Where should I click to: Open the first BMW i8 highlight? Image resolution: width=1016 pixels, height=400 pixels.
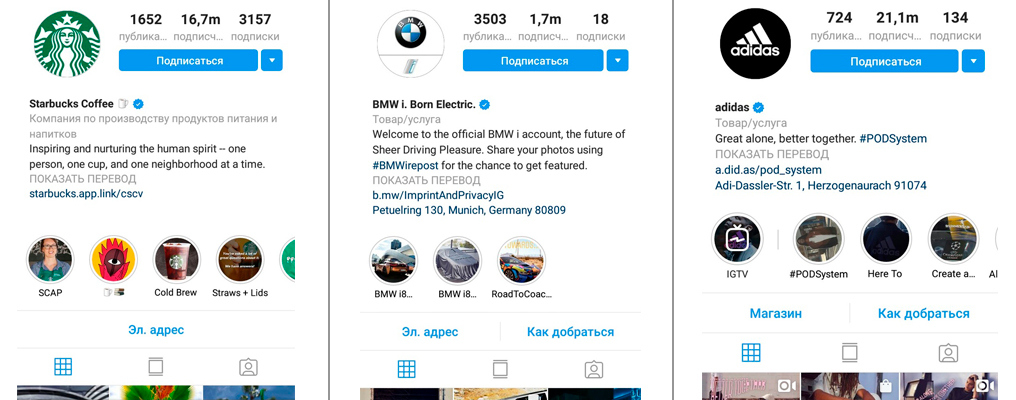[x=394, y=261]
